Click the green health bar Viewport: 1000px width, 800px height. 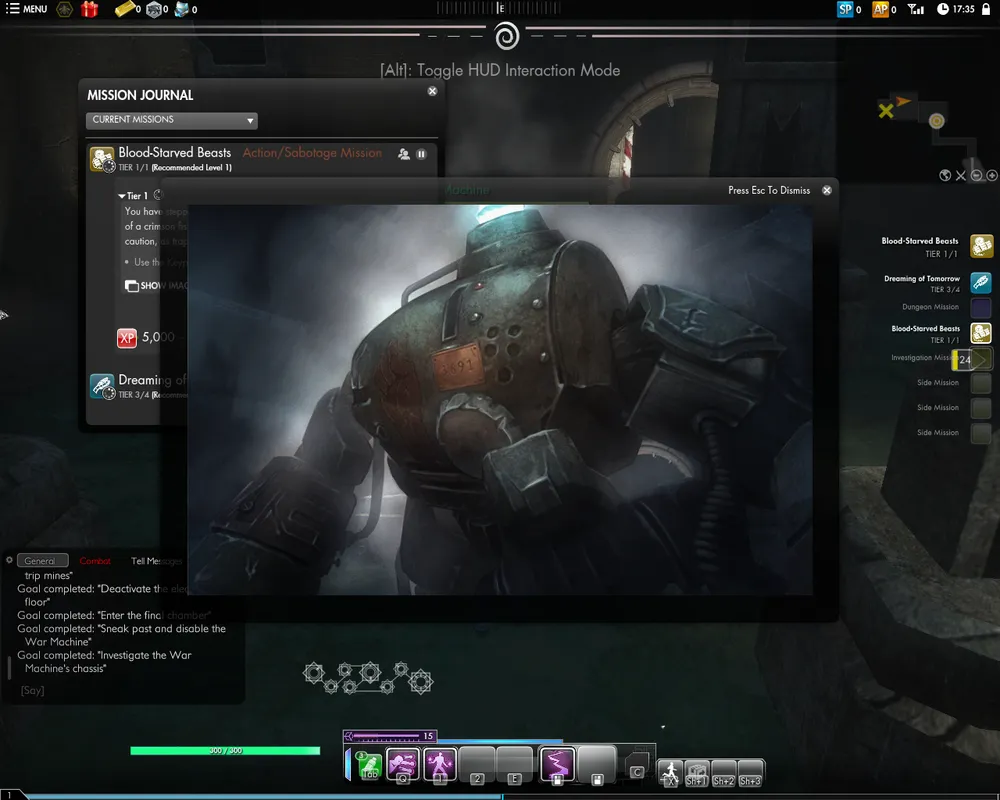pos(225,750)
